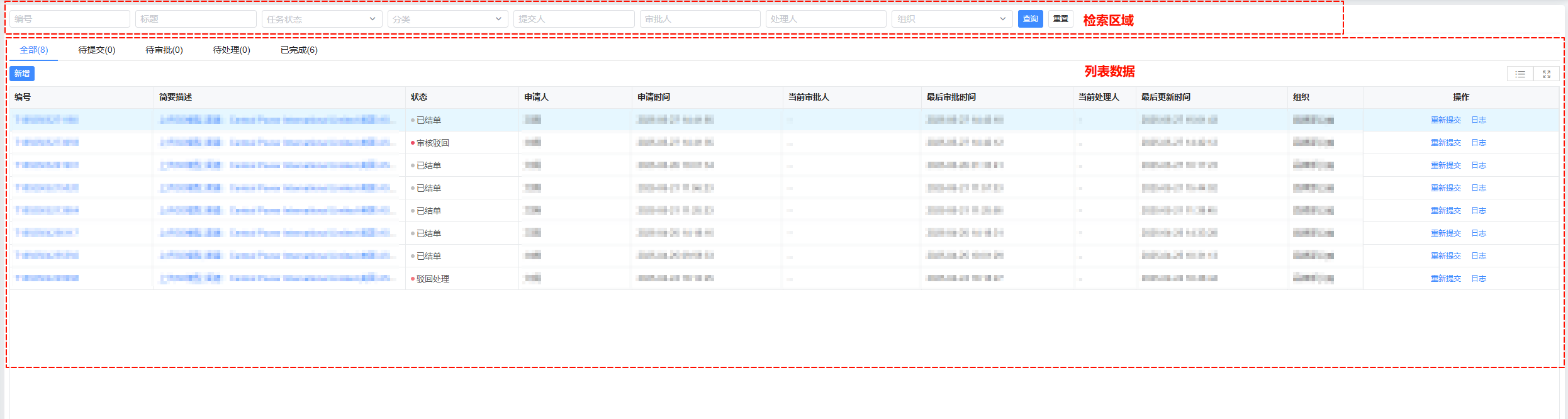
Task: Open the 组织 dropdown filter
Action: click(951, 19)
